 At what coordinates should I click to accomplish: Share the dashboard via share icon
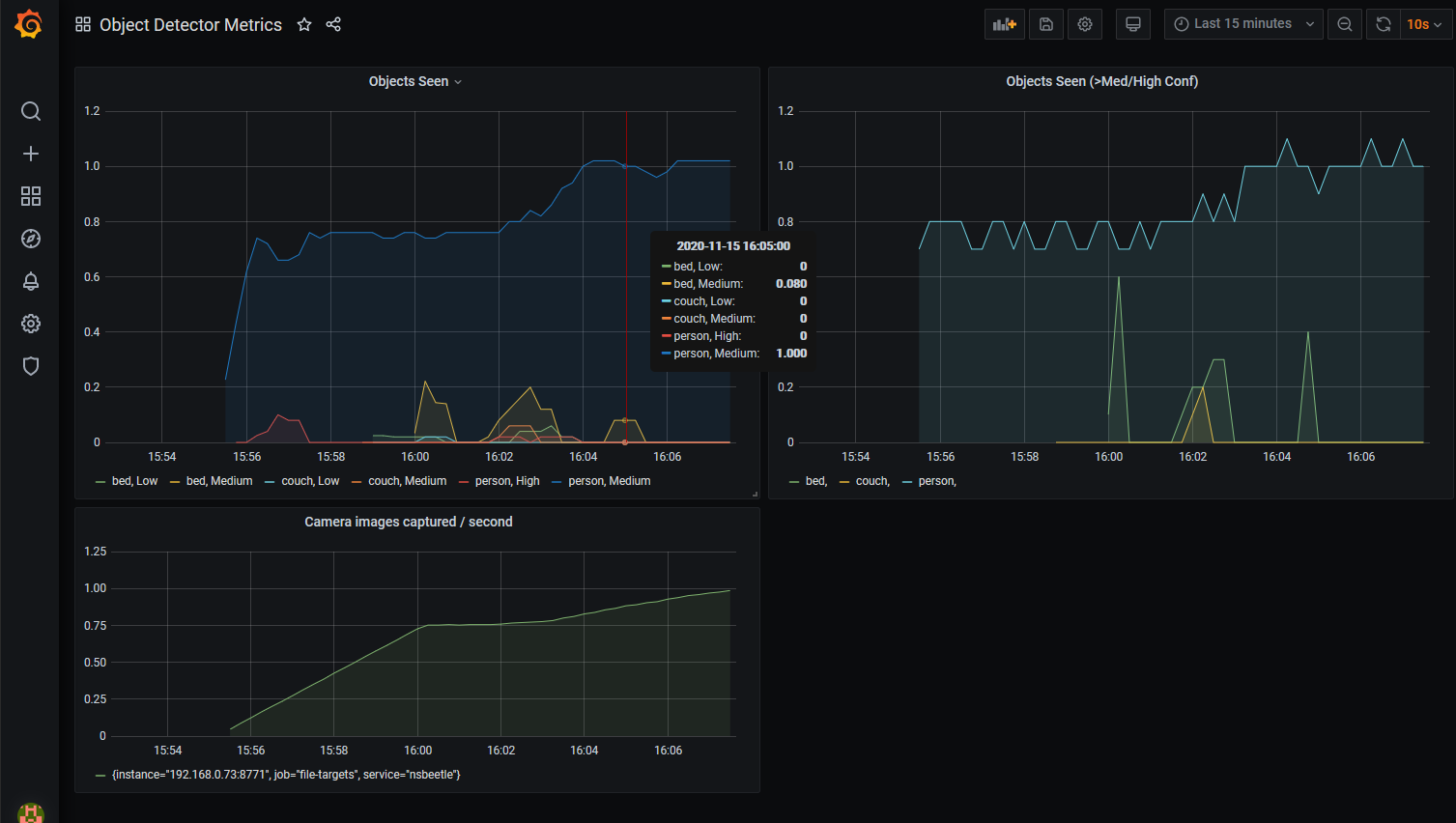click(x=333, y=24)
